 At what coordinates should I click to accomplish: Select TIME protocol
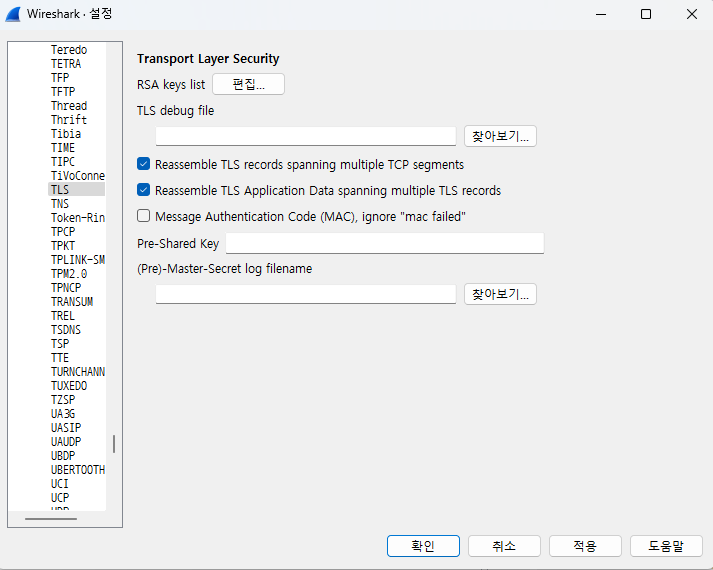63,148
